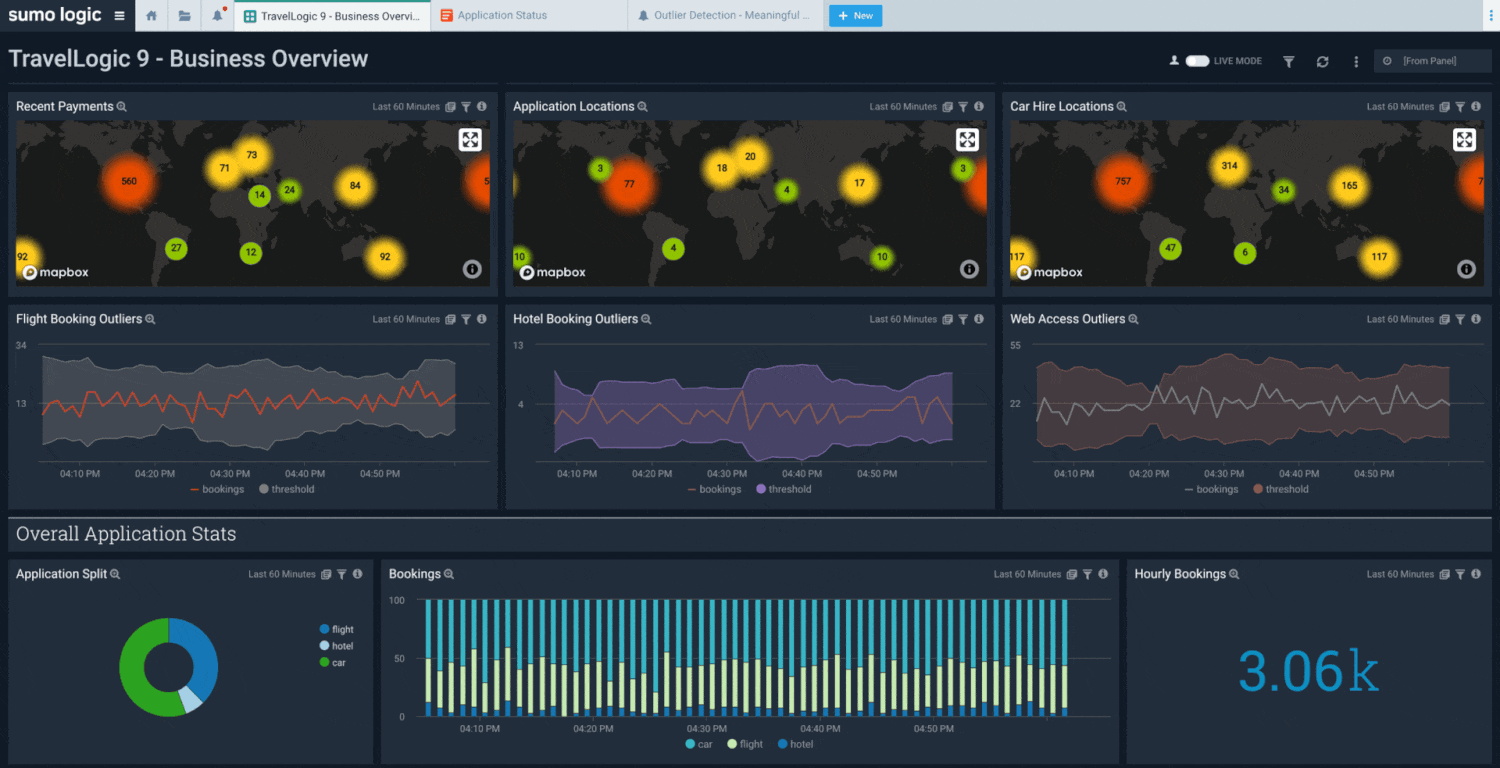Image resolution: width=1500 pixels, height=768 pixels.
Task: Filter the Bookings panel
Action: (1087, 575)
